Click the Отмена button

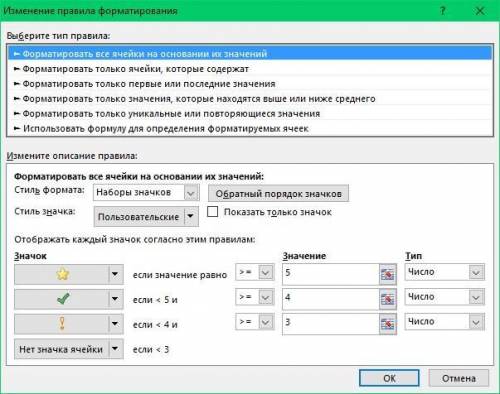[459, 378]
